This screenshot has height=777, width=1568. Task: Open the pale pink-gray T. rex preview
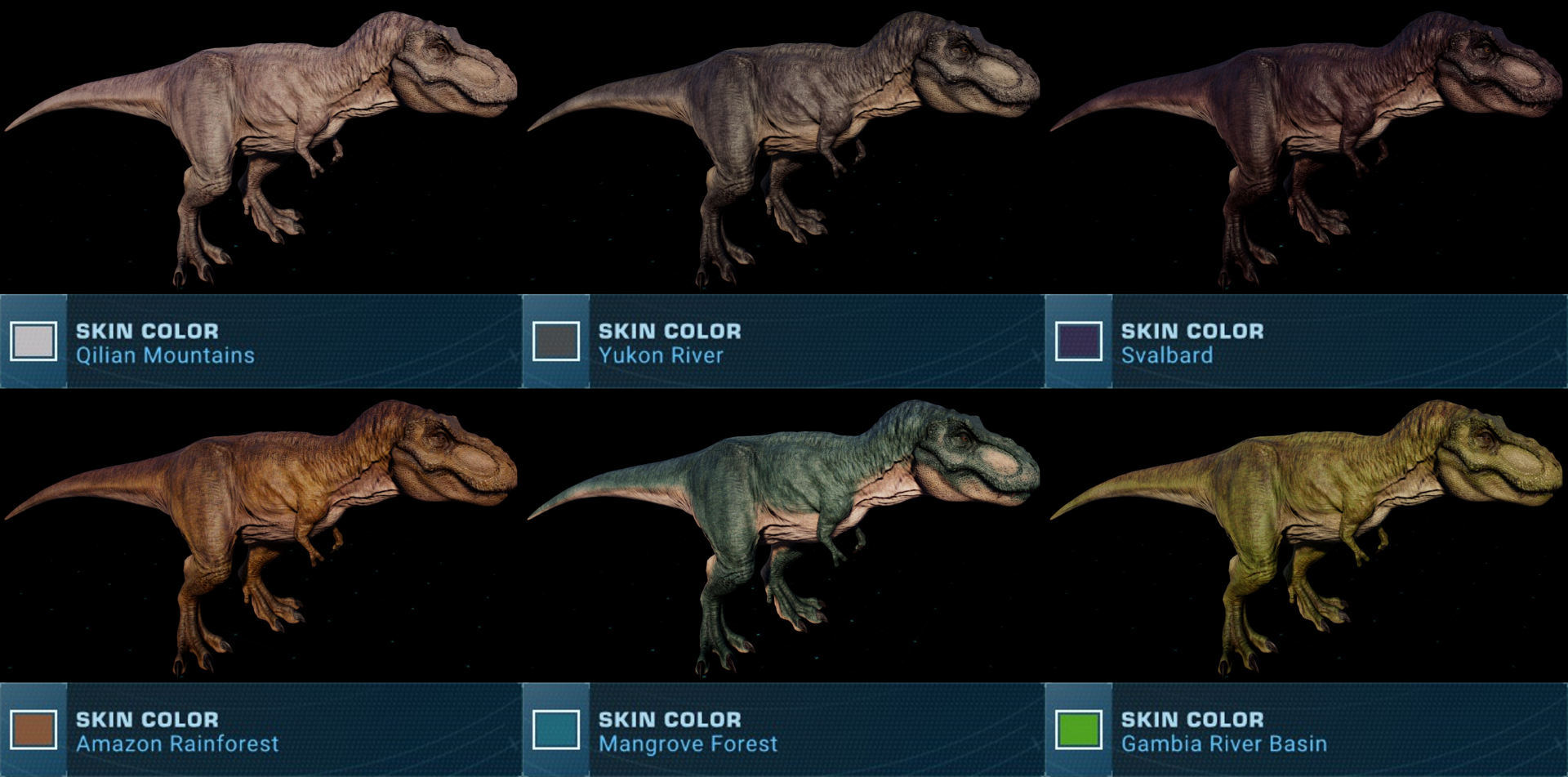click(261, 147)
